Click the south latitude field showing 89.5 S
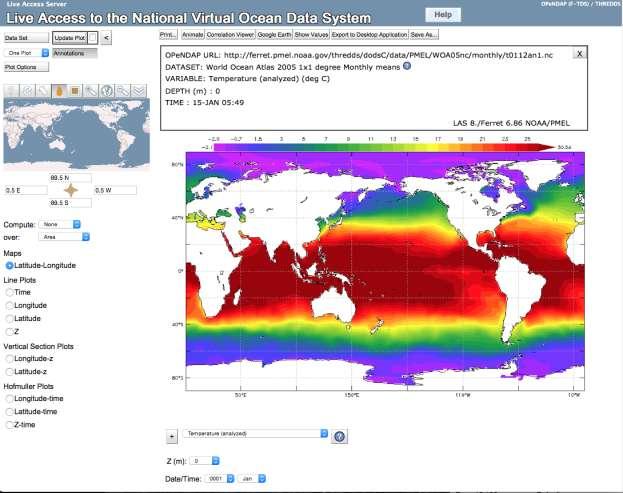The height and width of the screenshot is (493, 623). click(70, 203)
